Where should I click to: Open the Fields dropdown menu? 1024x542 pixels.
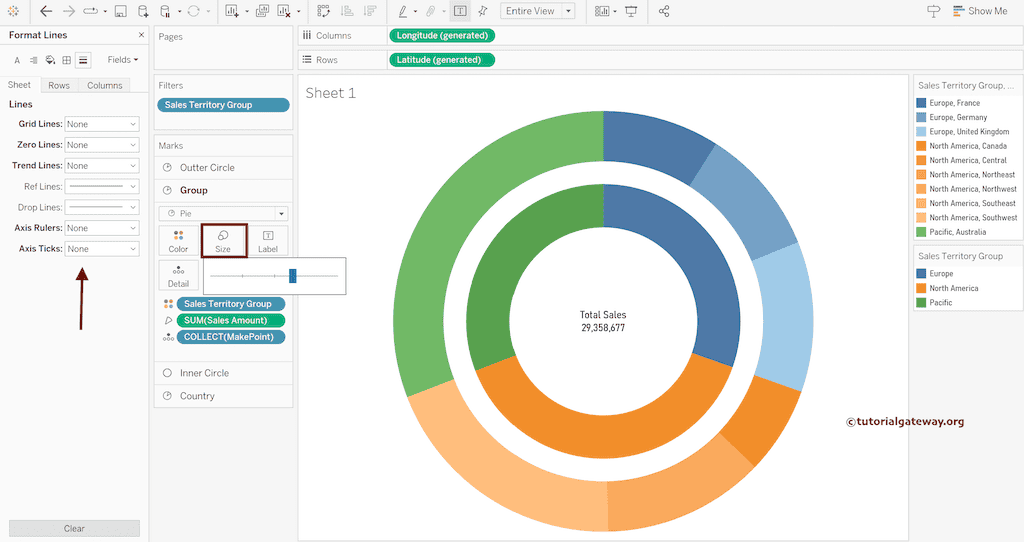point(123,59)
